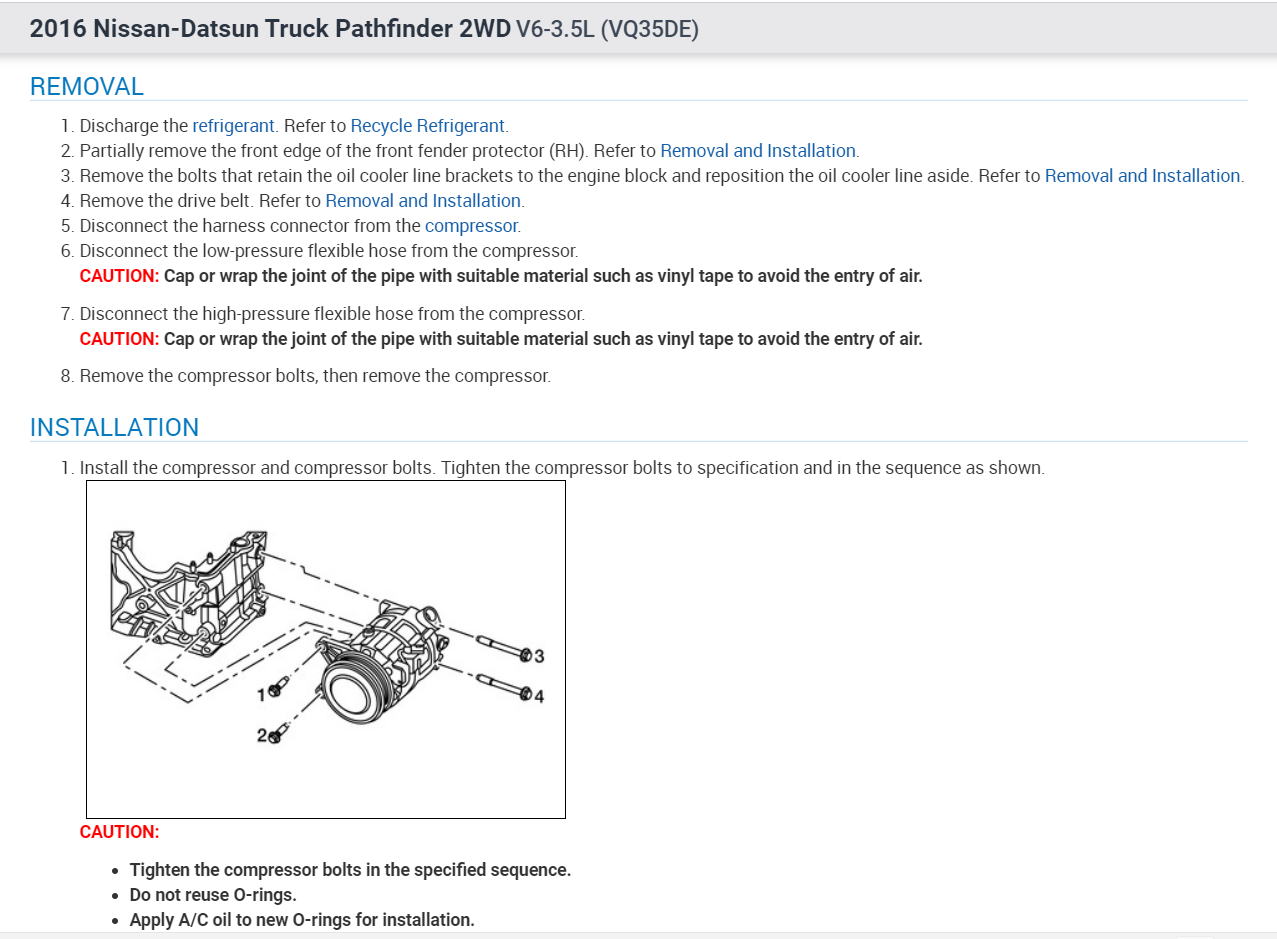Open Removal and Installation link for fender protector
The image size is (1277, 939).
click(x=758, y=151)
